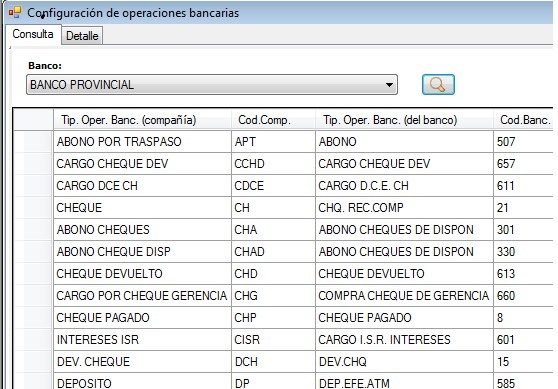Click the CCHD code cell
This screenshot has height=389, width=558.
pyautogui.click(x=273, y=164)
